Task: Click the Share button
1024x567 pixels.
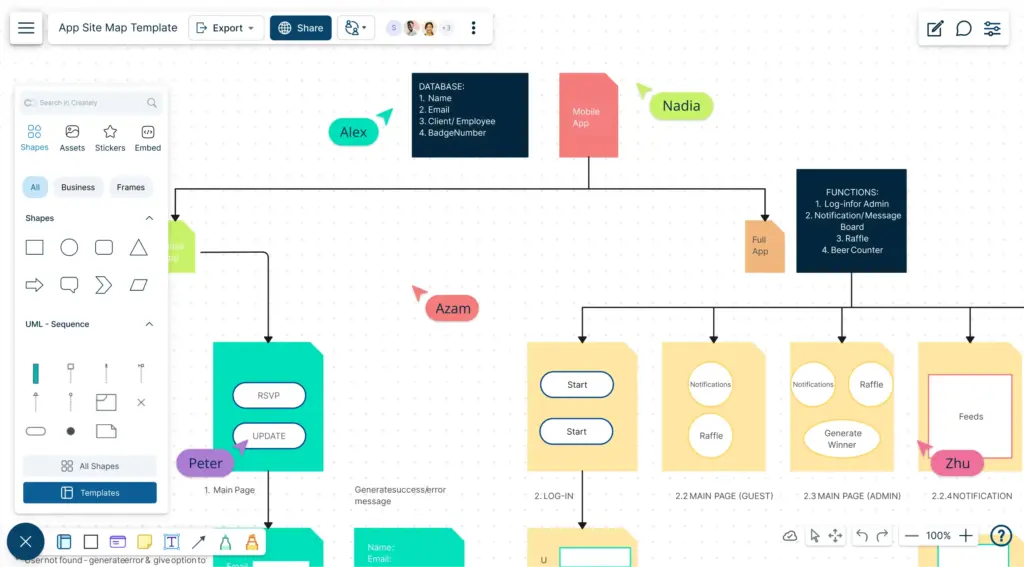Action: click(x=300, y=28)
